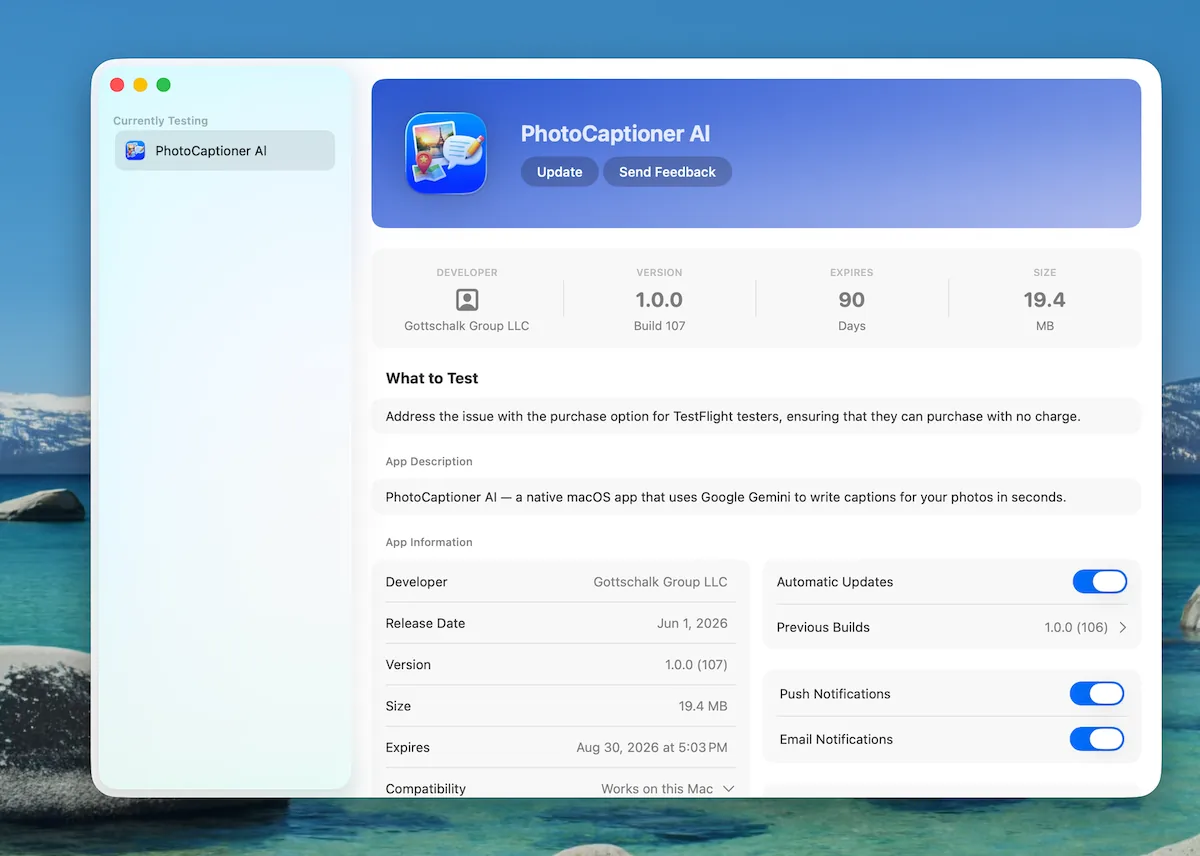Click the 'What to Test' heading
Screen dimensions: 1200x856
432,378
